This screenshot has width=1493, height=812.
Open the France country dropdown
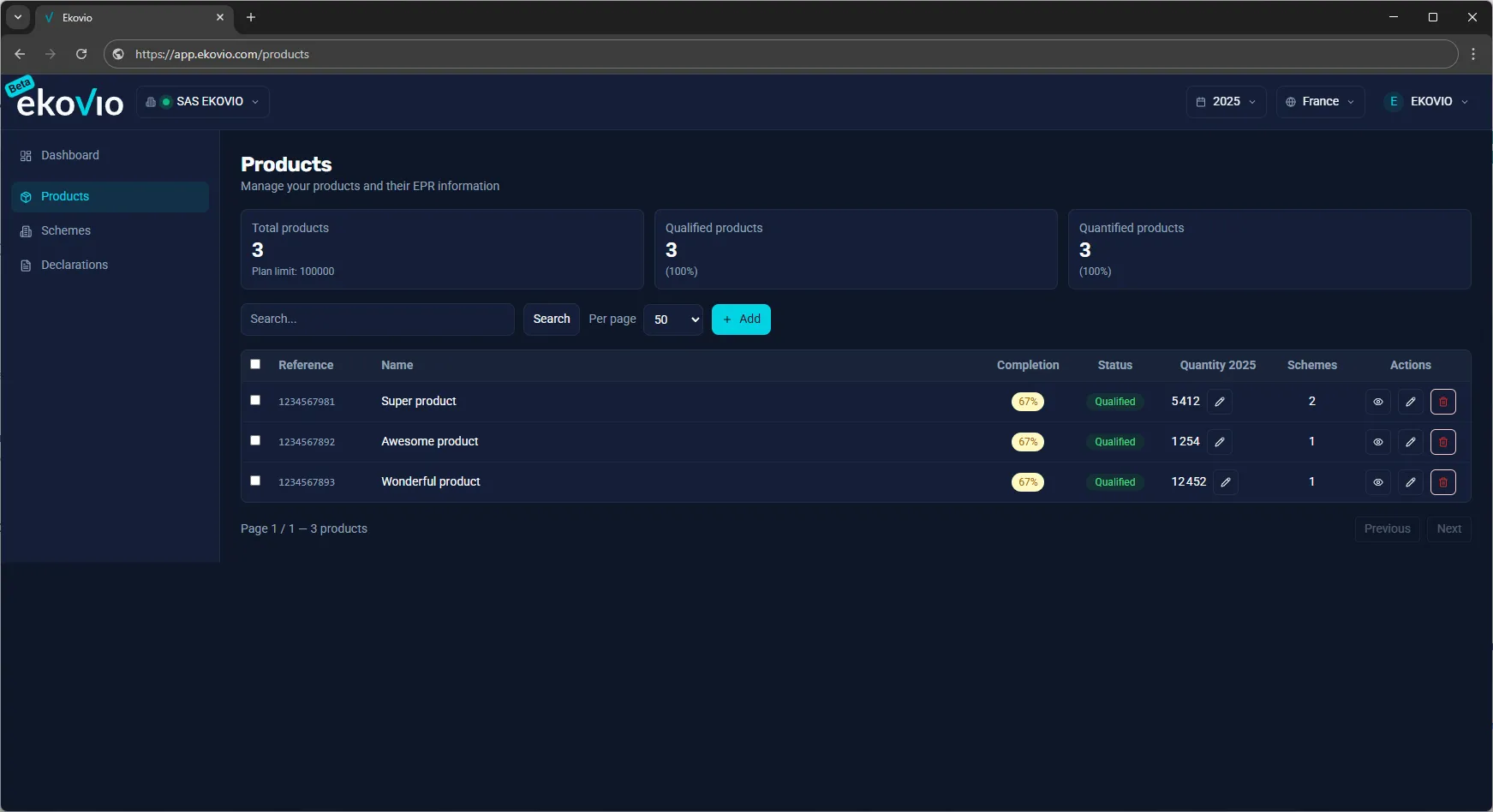click(x=1320, y=102)
